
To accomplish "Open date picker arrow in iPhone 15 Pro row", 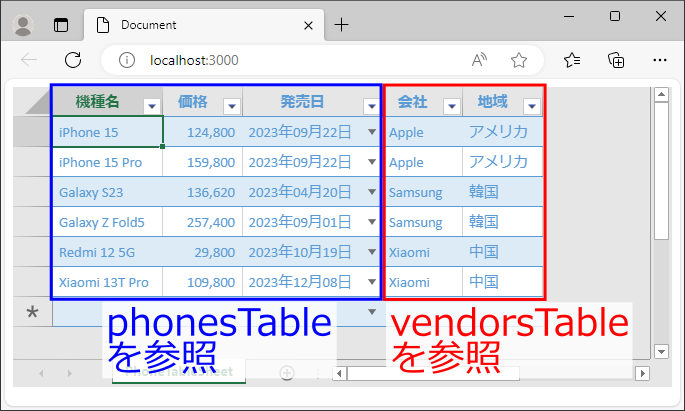I will (372, 162).
